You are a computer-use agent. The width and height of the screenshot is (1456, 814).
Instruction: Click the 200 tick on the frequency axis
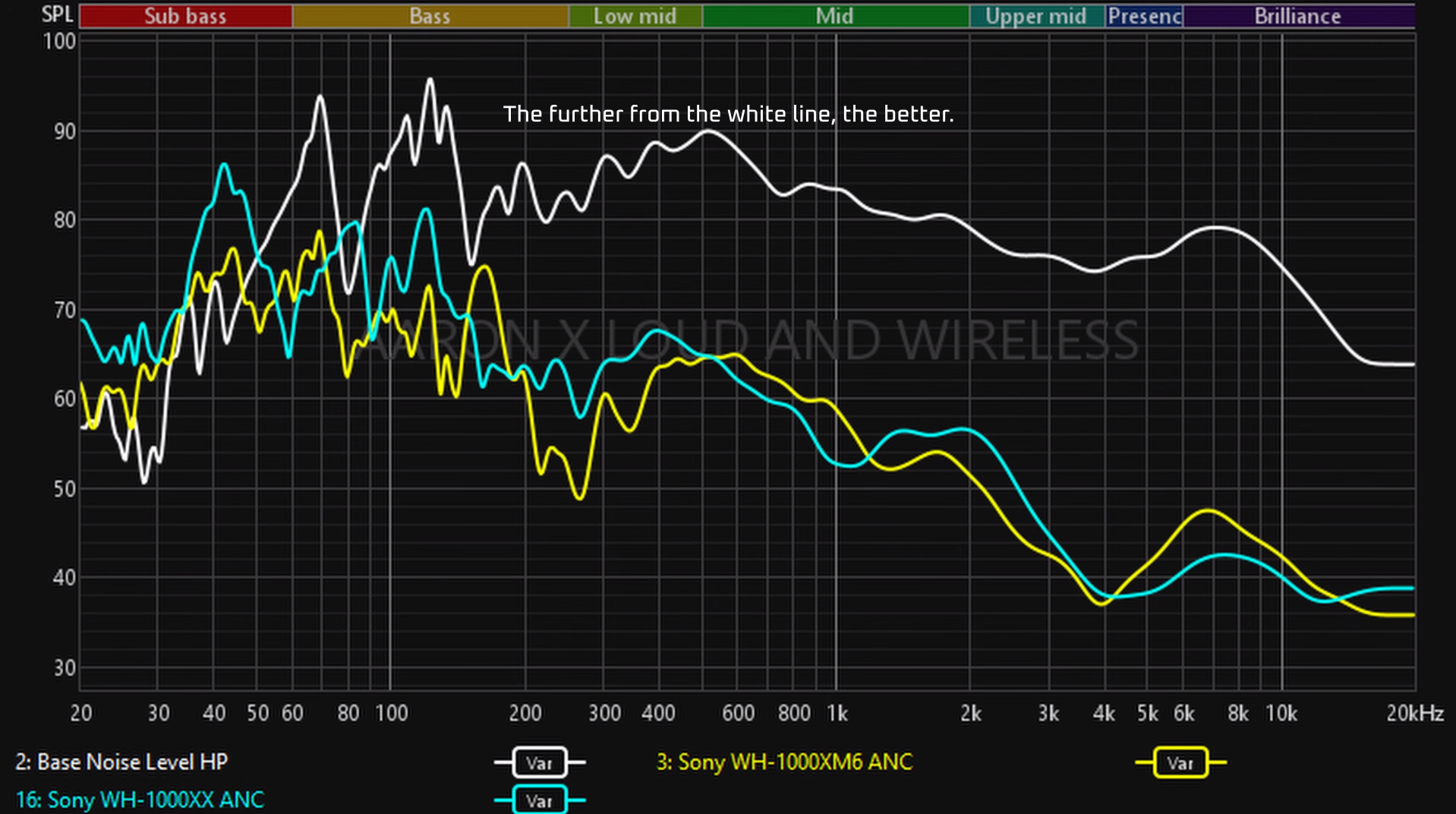click(525, 713)
